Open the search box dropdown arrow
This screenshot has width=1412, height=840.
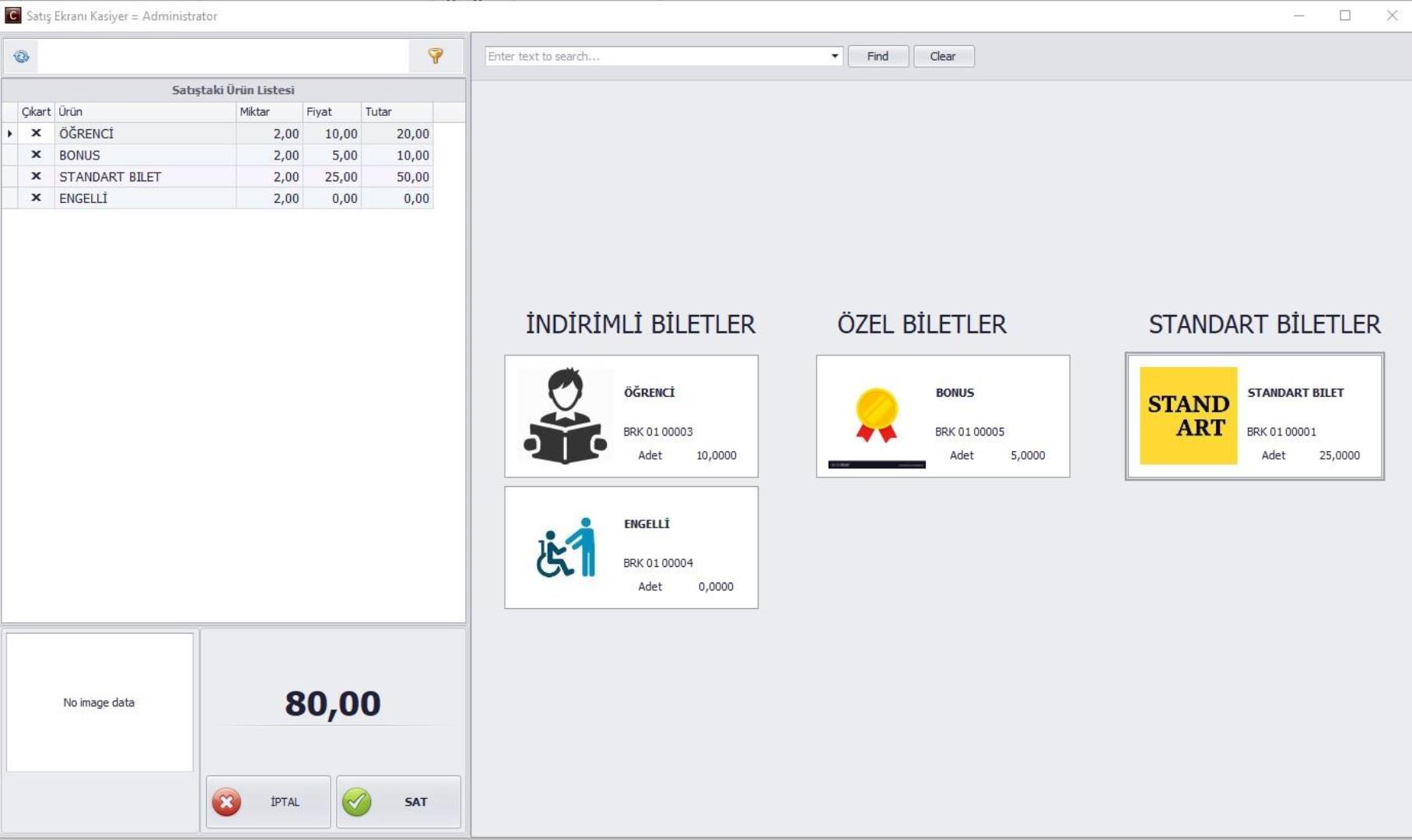834,56
